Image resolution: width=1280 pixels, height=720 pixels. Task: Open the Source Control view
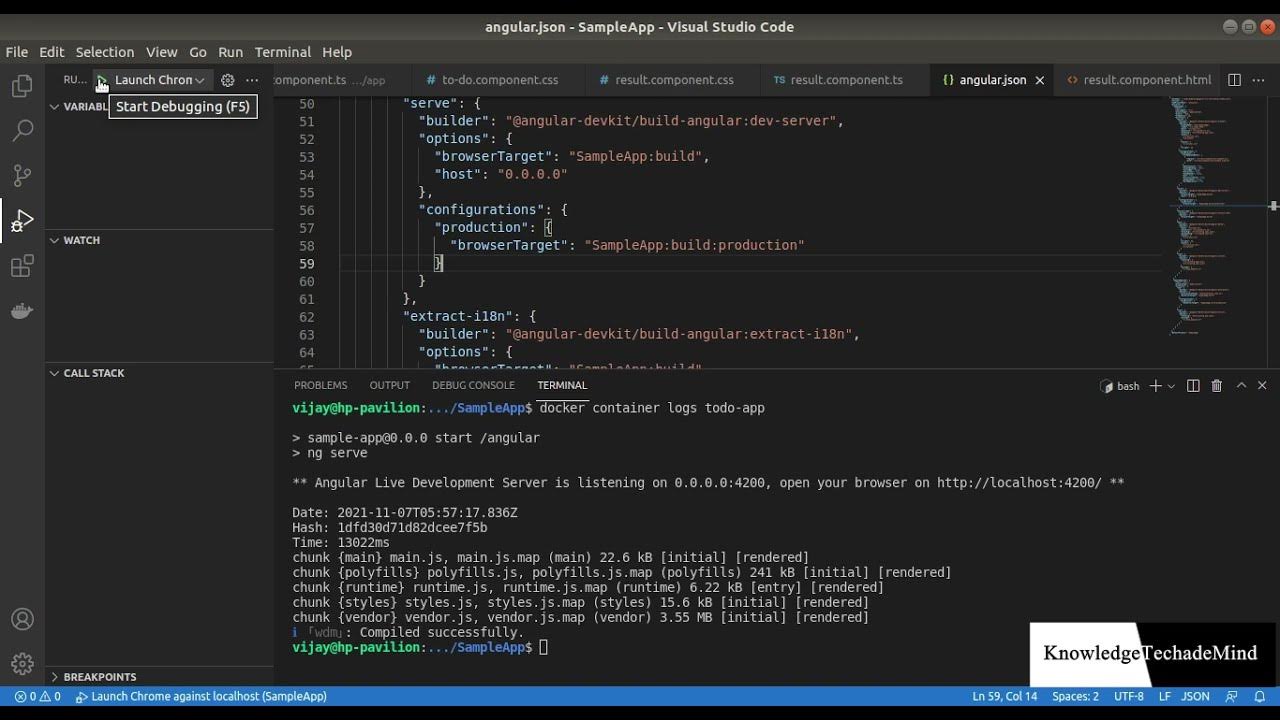point(22,175)
